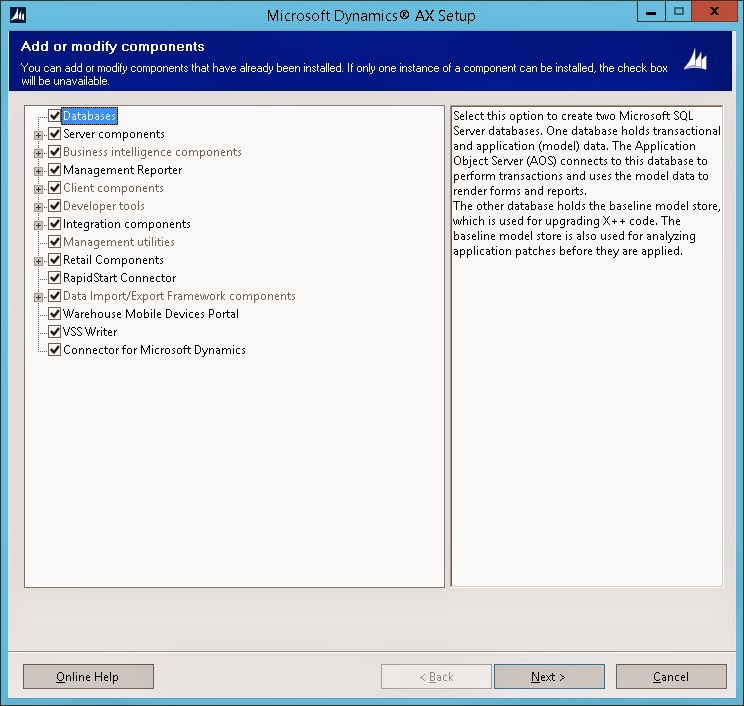Select the Integration components label
This screenshot has width=744, height=706.
[127, 224]
